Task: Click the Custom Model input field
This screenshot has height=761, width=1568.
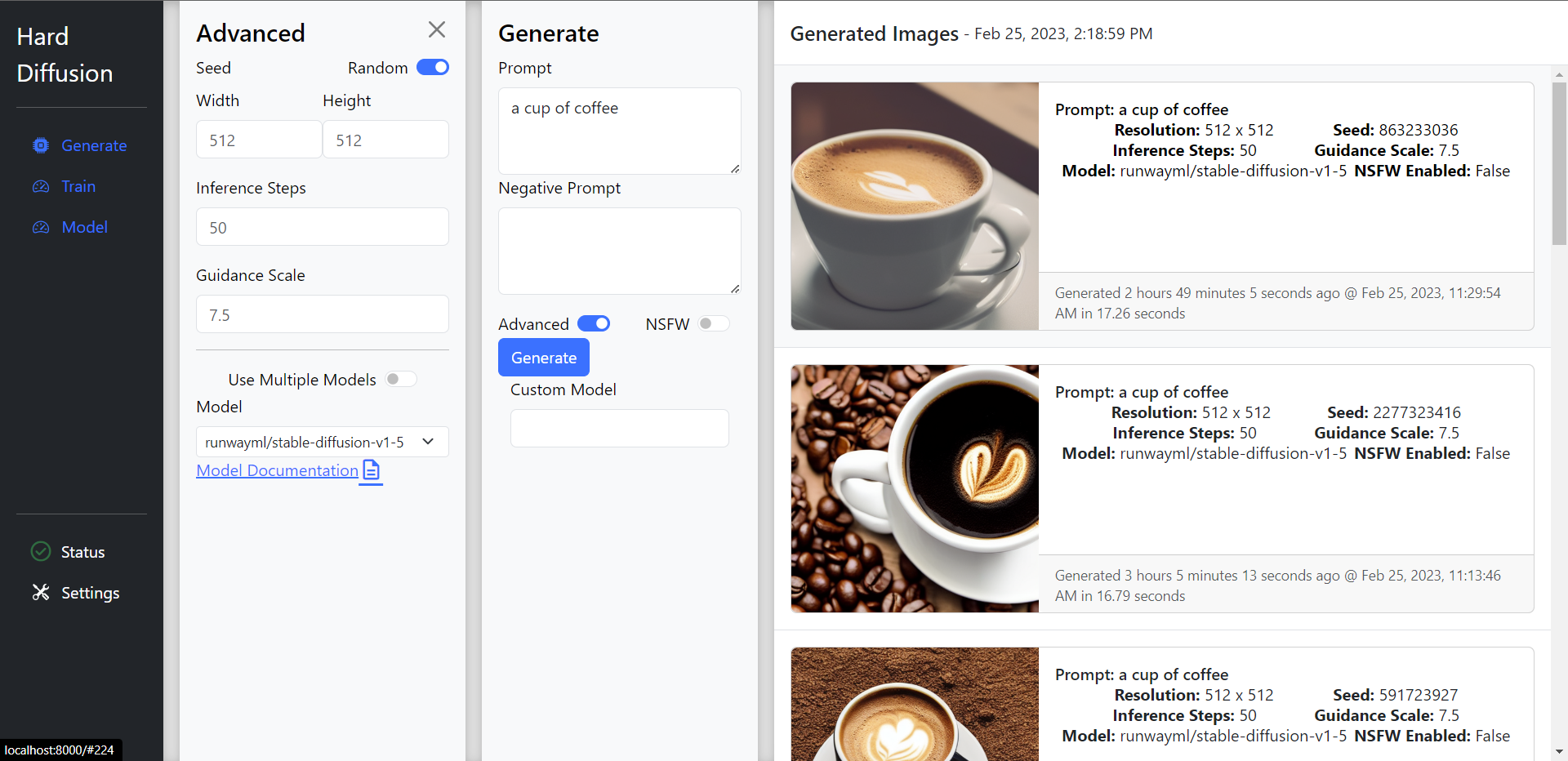Action: (x=620, y=428)
